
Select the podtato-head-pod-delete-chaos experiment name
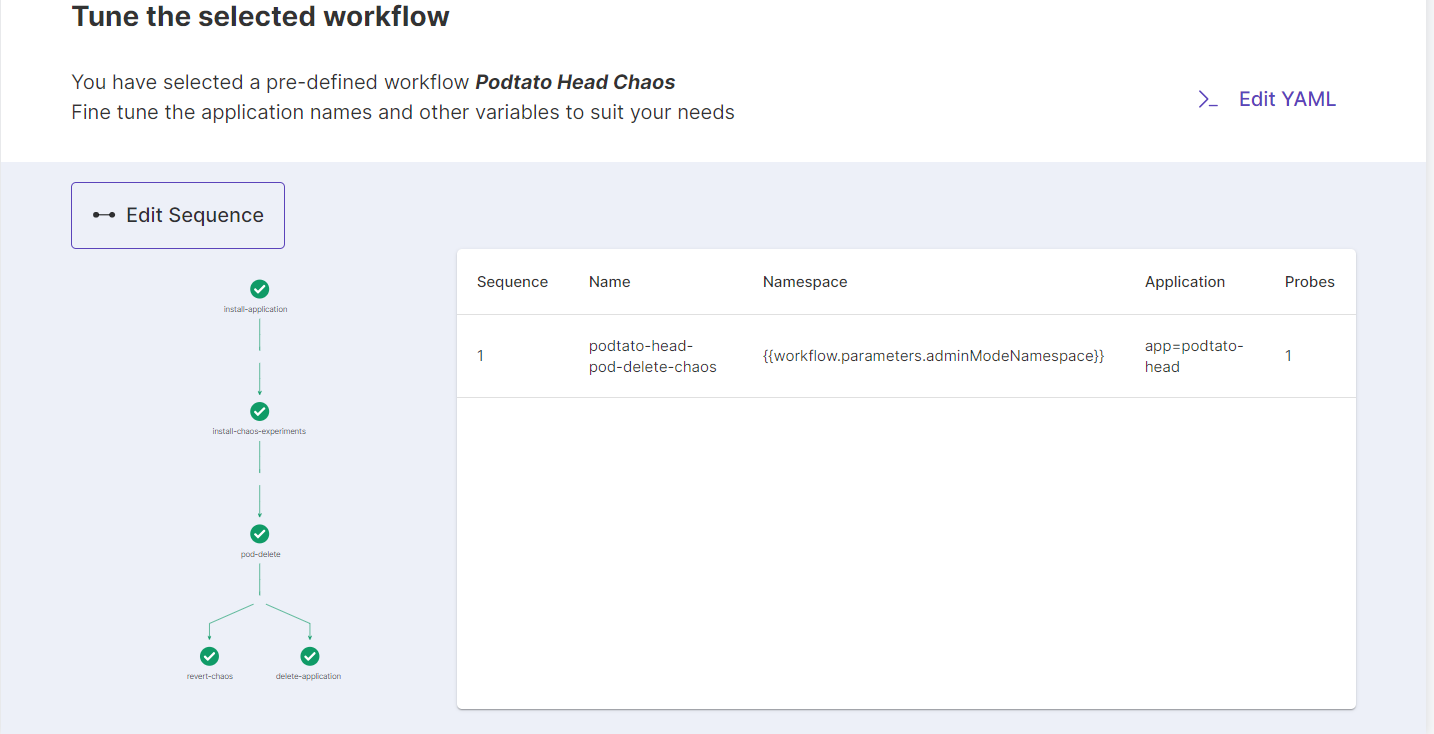[x=653, y=356]
